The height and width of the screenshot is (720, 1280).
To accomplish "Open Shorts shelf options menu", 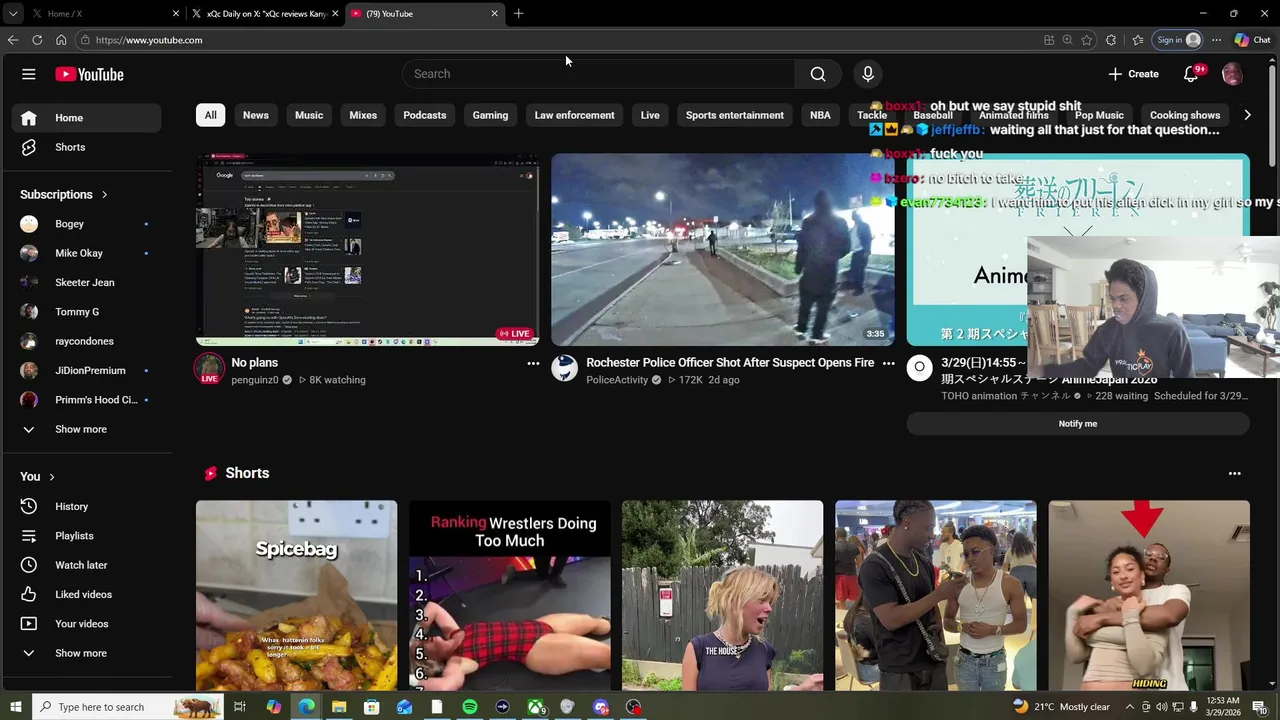I will (1234, 474).
